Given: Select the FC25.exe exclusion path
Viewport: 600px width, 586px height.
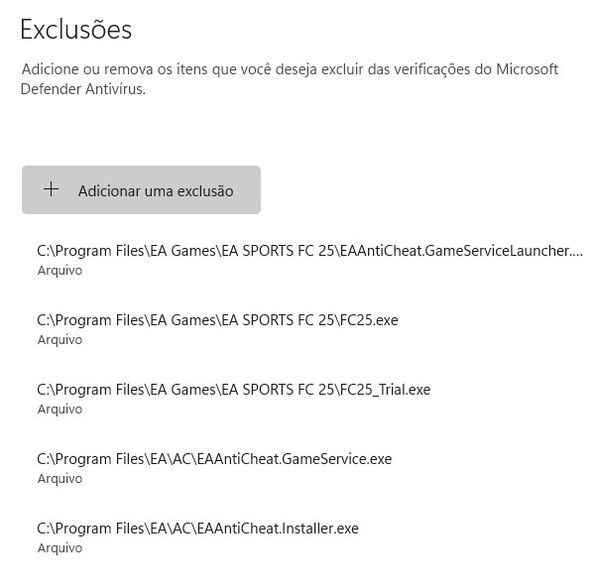Looking at the screenshot, I should tap(217, 320).
